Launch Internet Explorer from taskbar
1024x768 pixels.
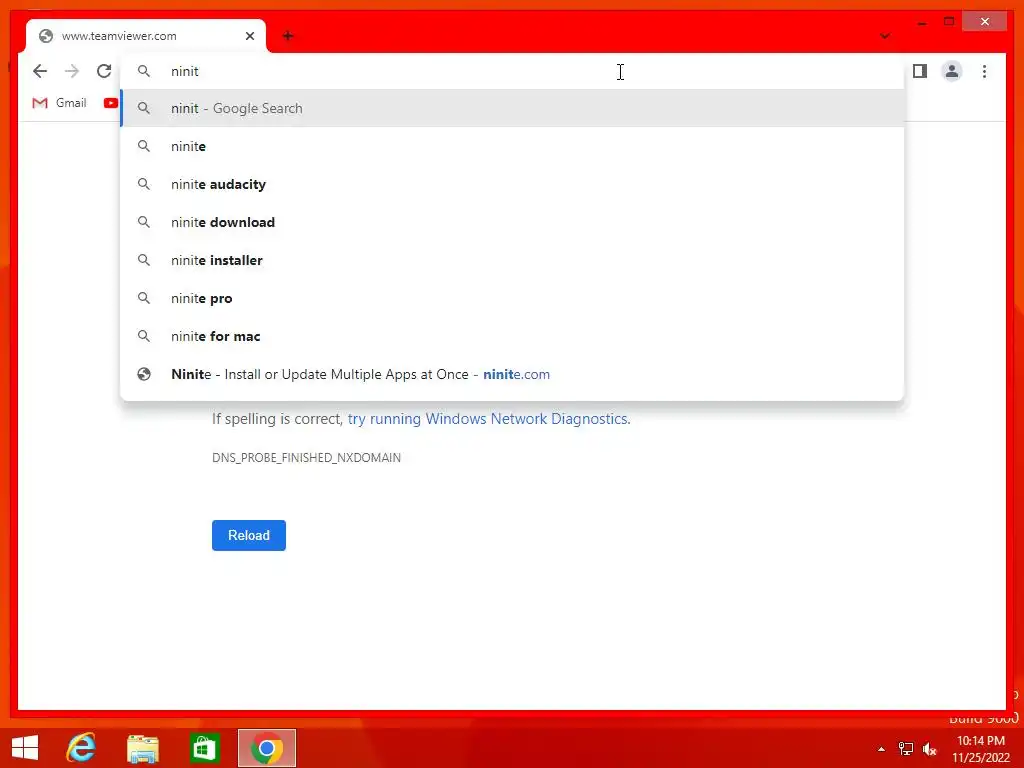click(82, 748)
